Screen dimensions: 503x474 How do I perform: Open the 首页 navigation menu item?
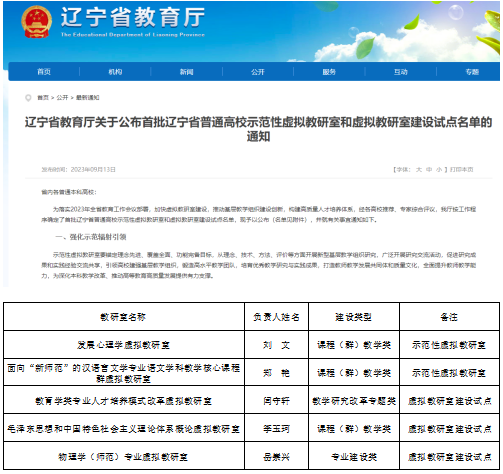coord(44,72)
